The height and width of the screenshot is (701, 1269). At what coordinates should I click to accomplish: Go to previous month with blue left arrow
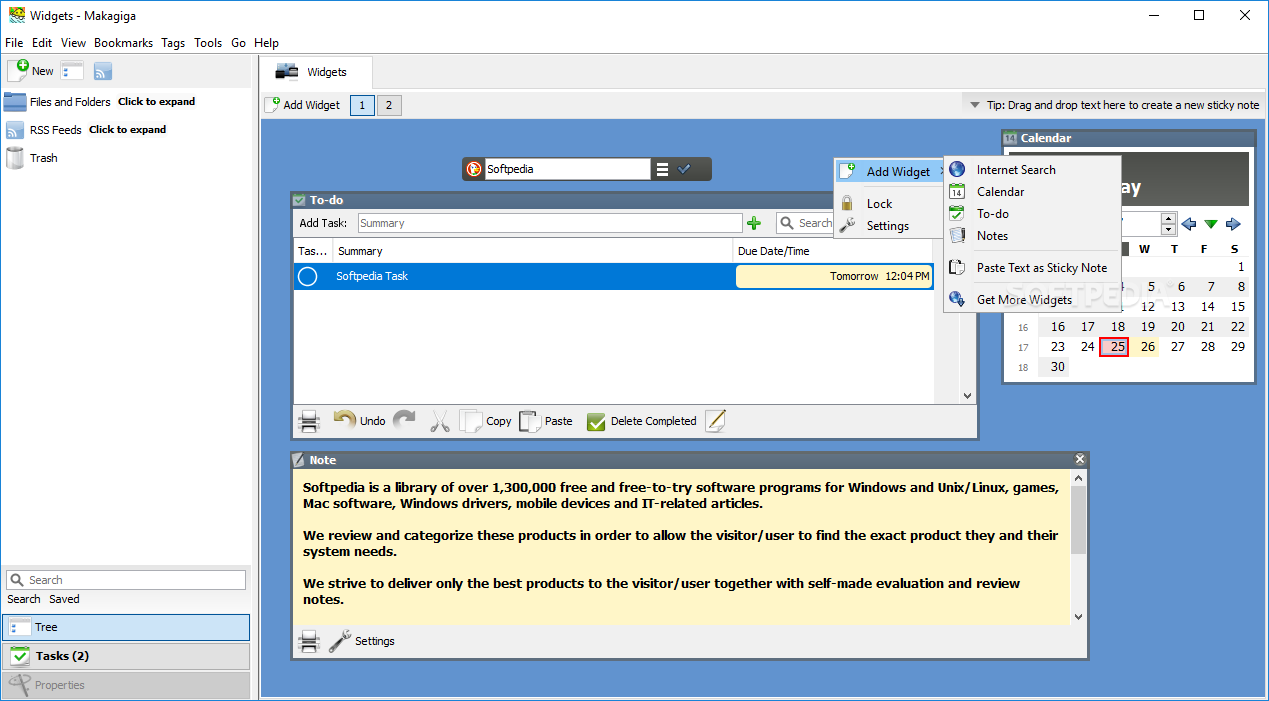(x=1189, y=224)
